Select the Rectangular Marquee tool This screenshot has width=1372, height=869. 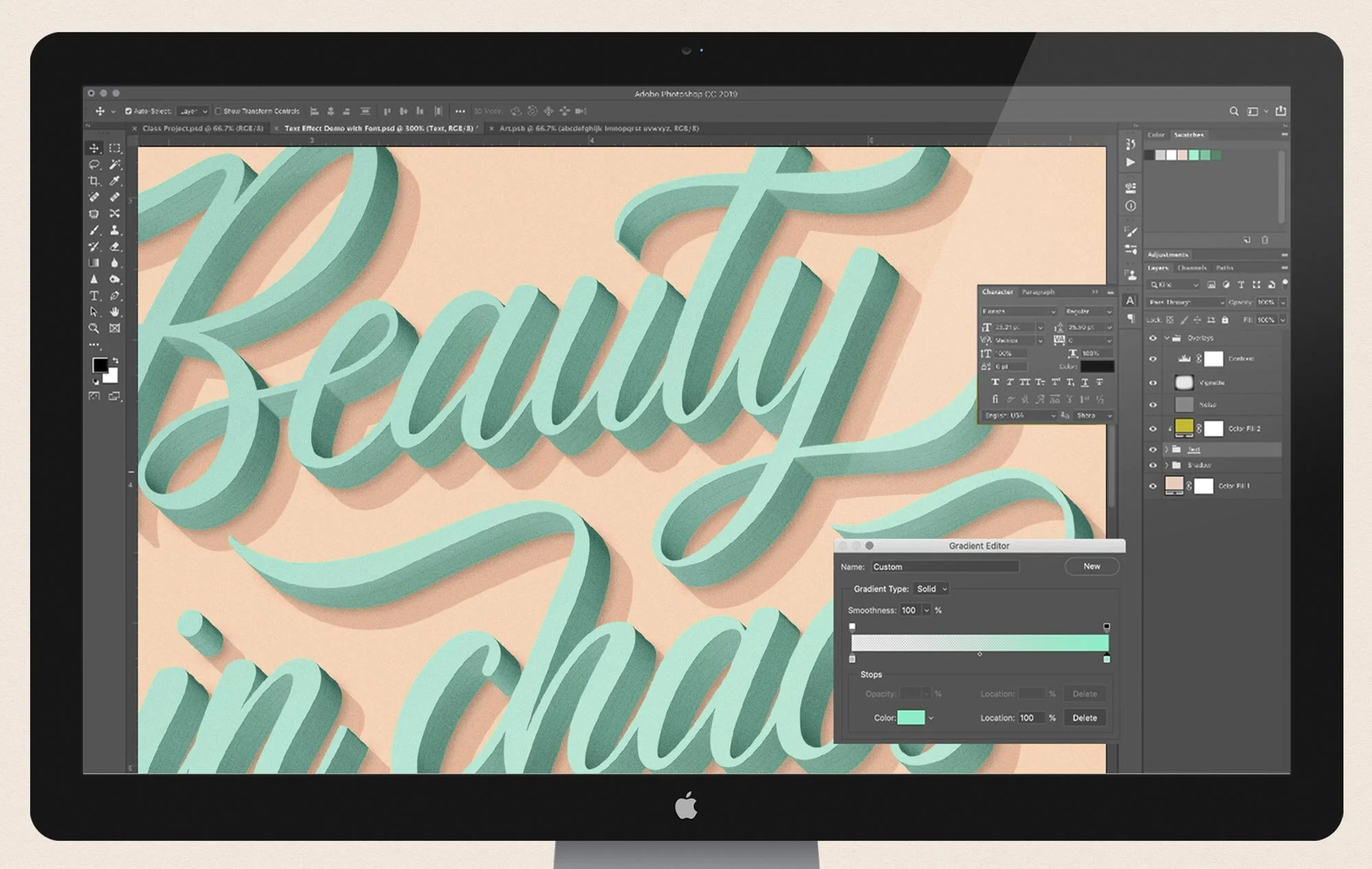(x=115, y=148)
